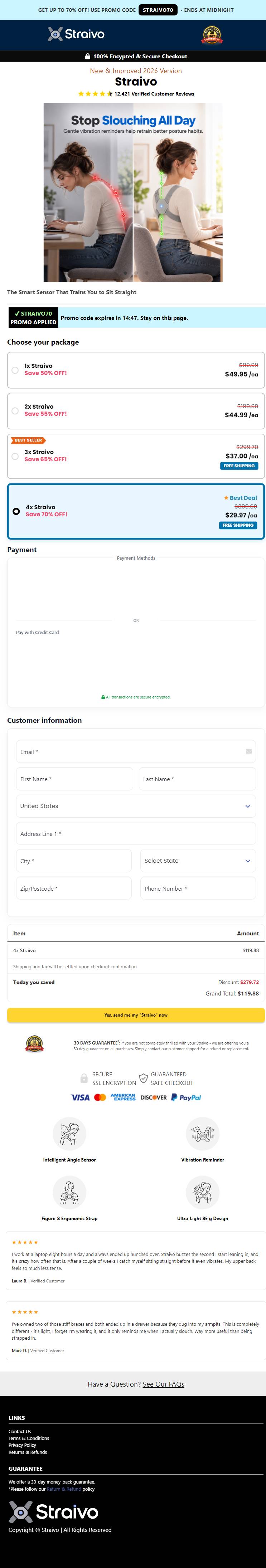Click the $44.99 /ea price
266x1568 pixels.
click(x=242, y=414)
